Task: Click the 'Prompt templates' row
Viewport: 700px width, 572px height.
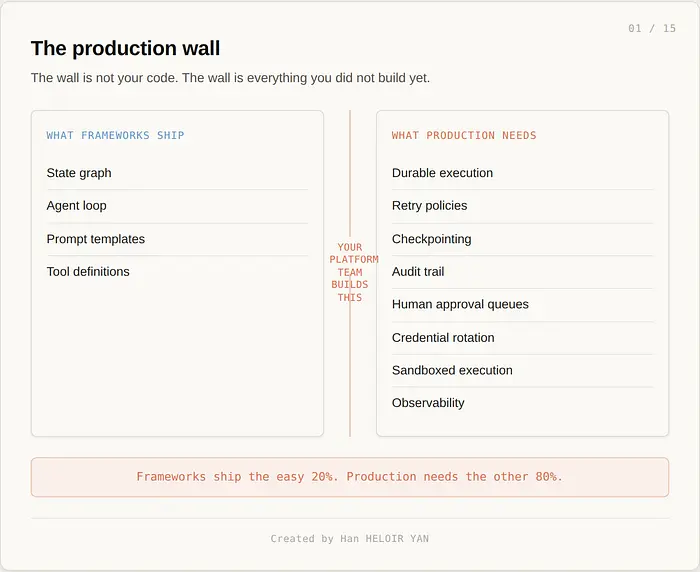Action: [177, 239]
